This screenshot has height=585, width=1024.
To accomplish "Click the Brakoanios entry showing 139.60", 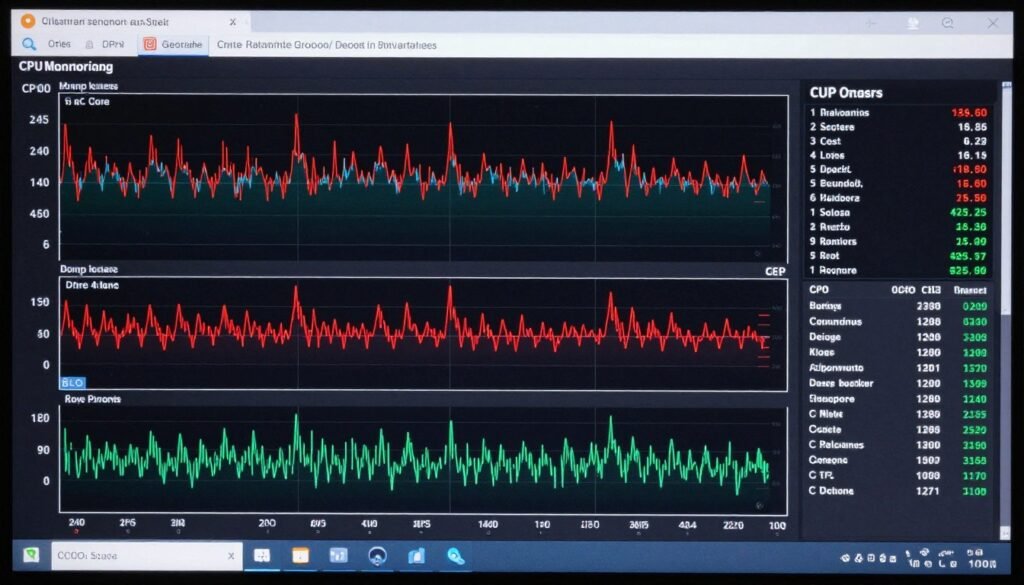I will click(880, 113).
